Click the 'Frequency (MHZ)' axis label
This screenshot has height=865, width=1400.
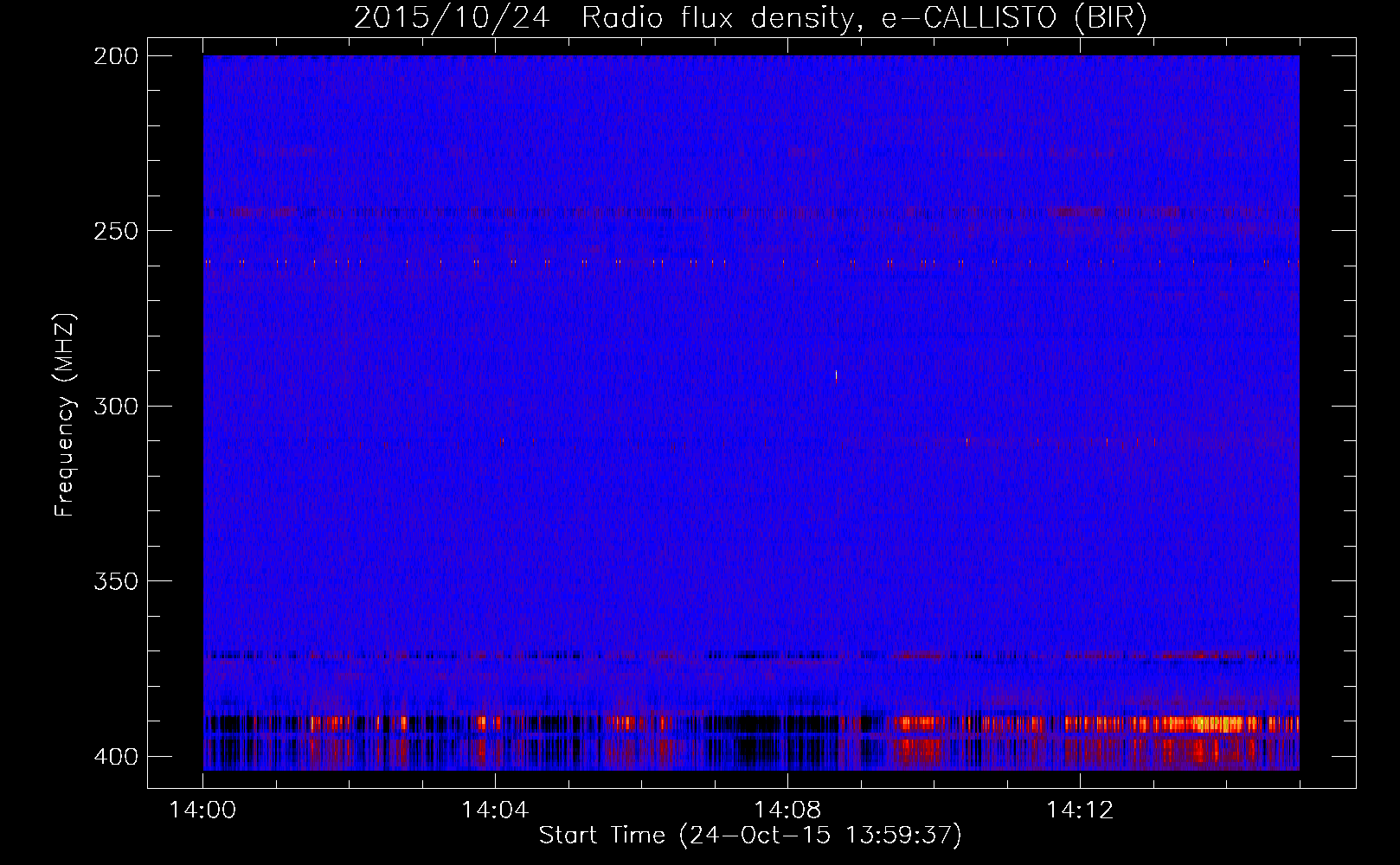coord(65,414)
